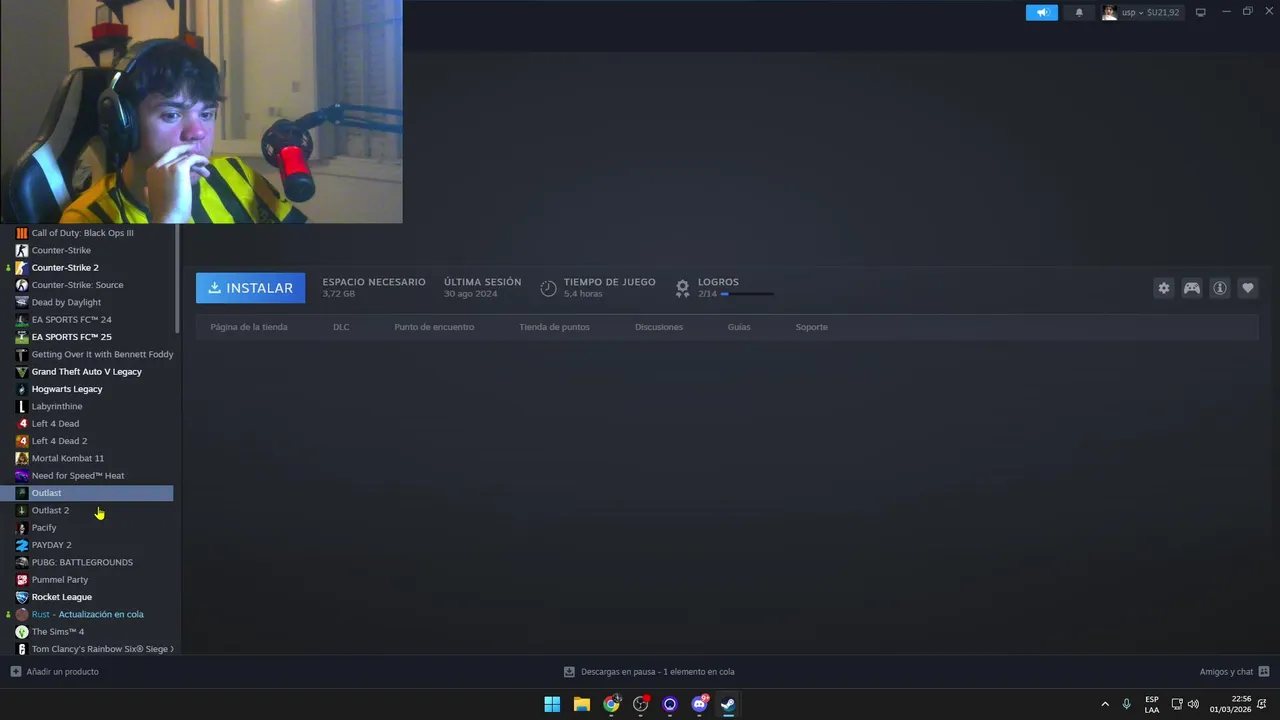
Task: Open the Discusiones tab
Action: click(659, 327)
